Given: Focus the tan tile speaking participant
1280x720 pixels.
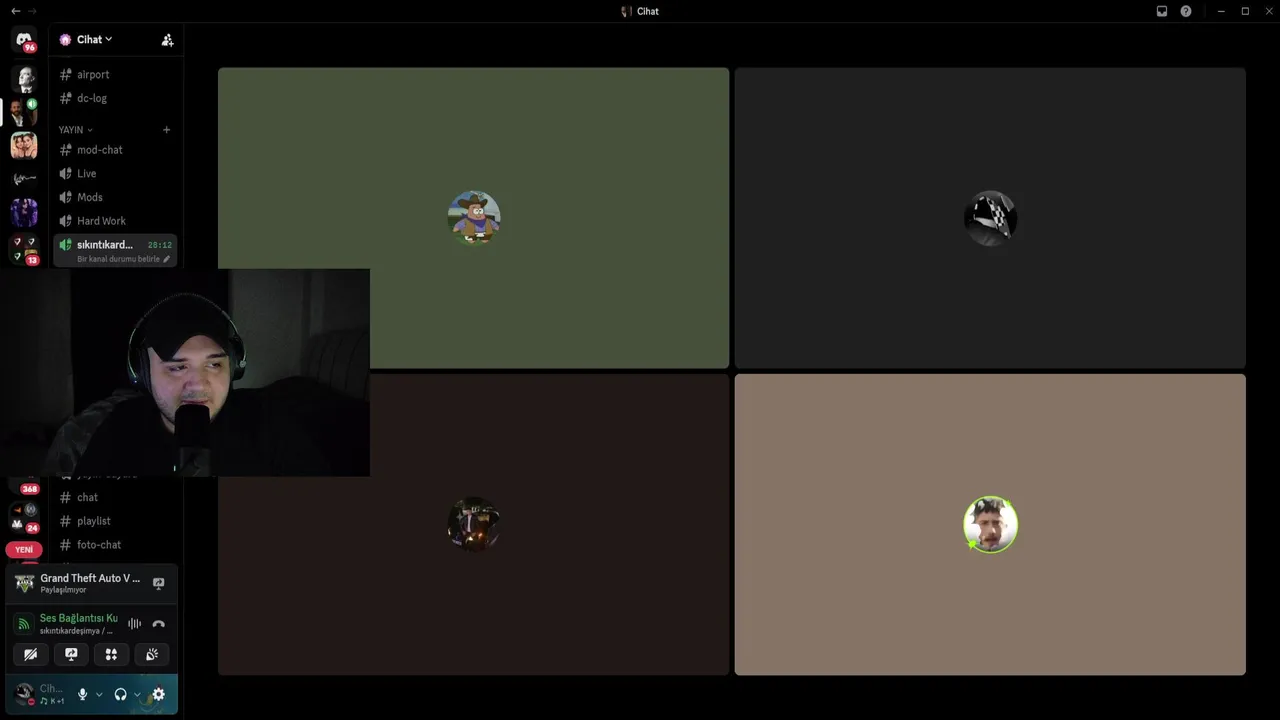Looking at the screenshot, I should click(x=990, y=524).
